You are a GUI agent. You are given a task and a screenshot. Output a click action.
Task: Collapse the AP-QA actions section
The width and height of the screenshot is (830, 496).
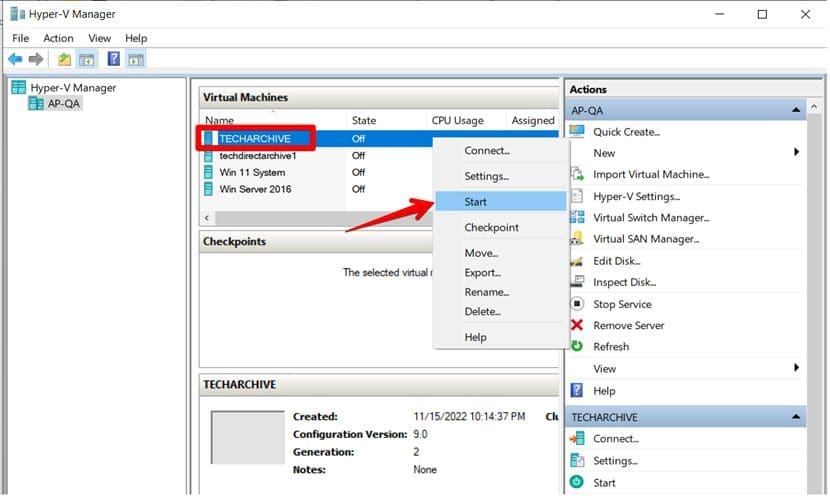(x=796, y=109)
